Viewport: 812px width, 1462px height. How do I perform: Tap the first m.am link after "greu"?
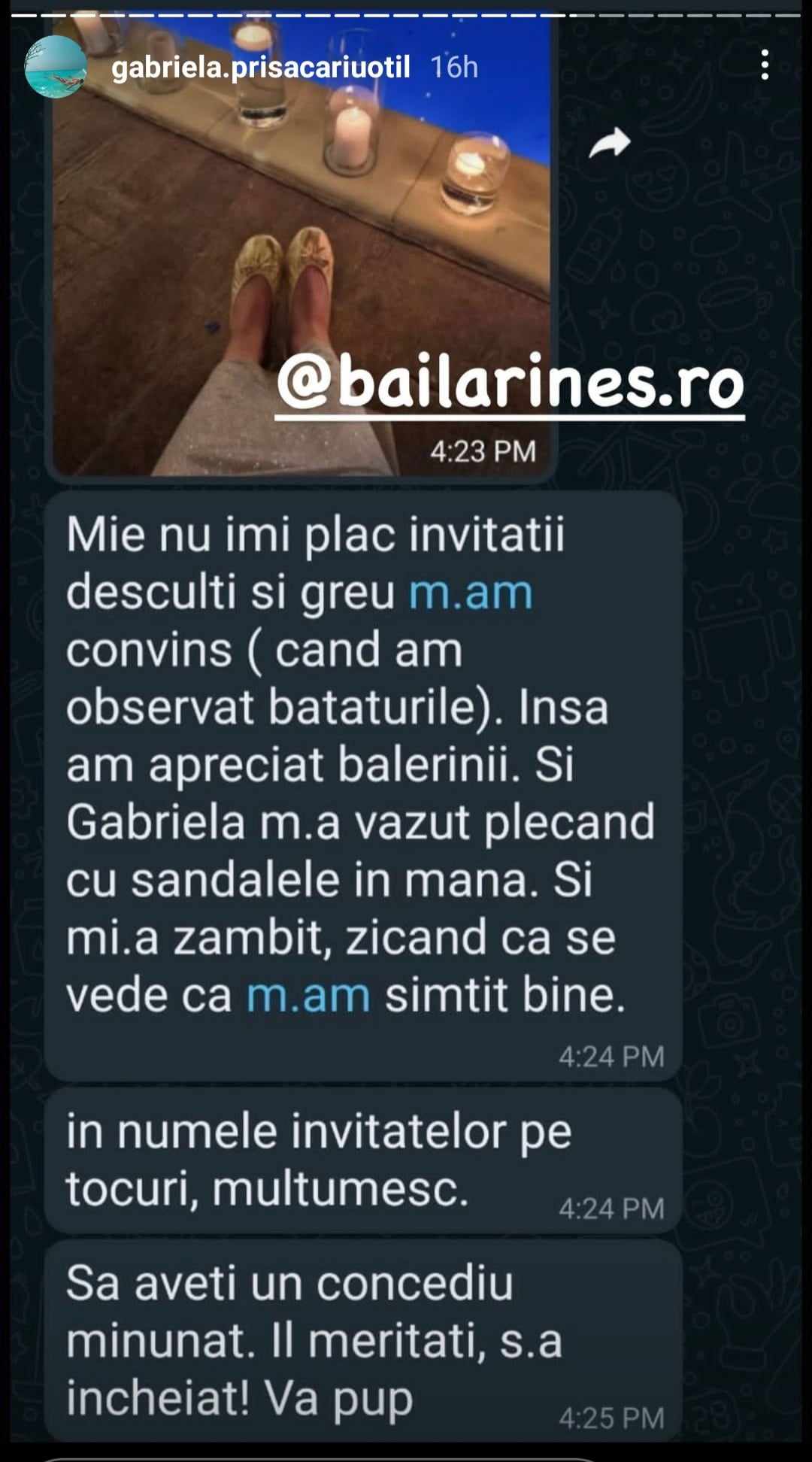pyautogui.click(x=471, y=592)
